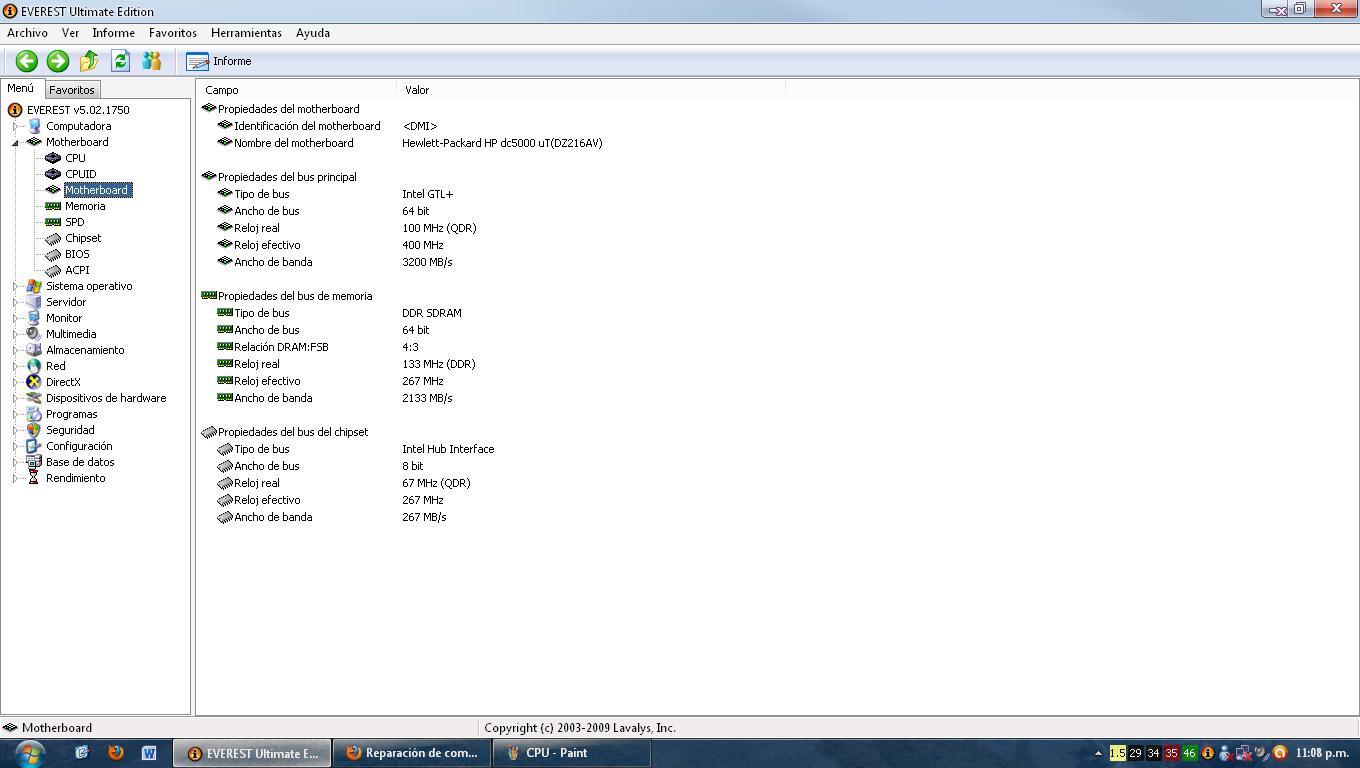This screenshot has height=768, width=1360.
Task: Switch to the Favoritos tab in sidebar
Action: click(x=71, y=90)
